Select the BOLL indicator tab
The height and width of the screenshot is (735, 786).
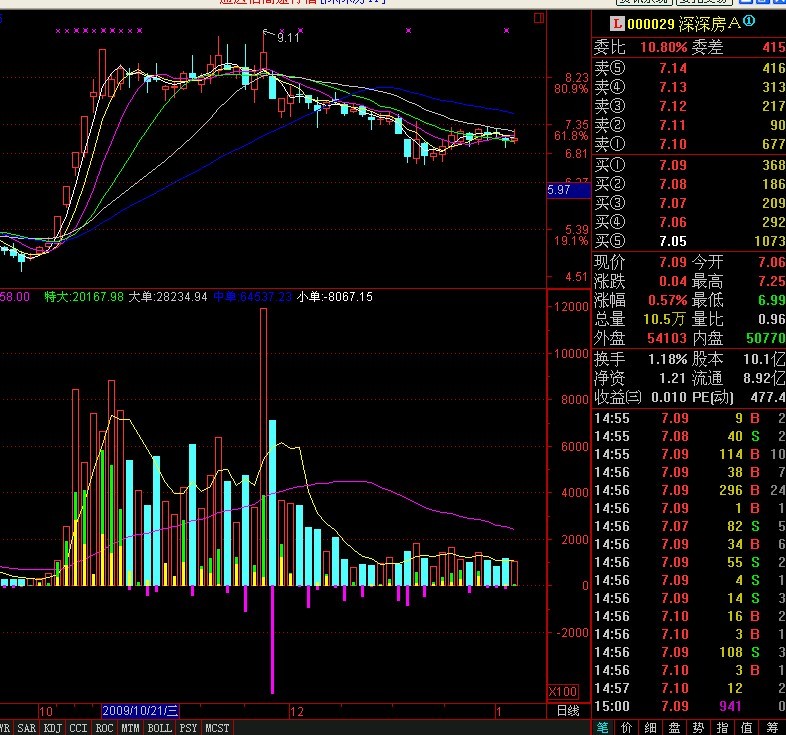[159, 728]
